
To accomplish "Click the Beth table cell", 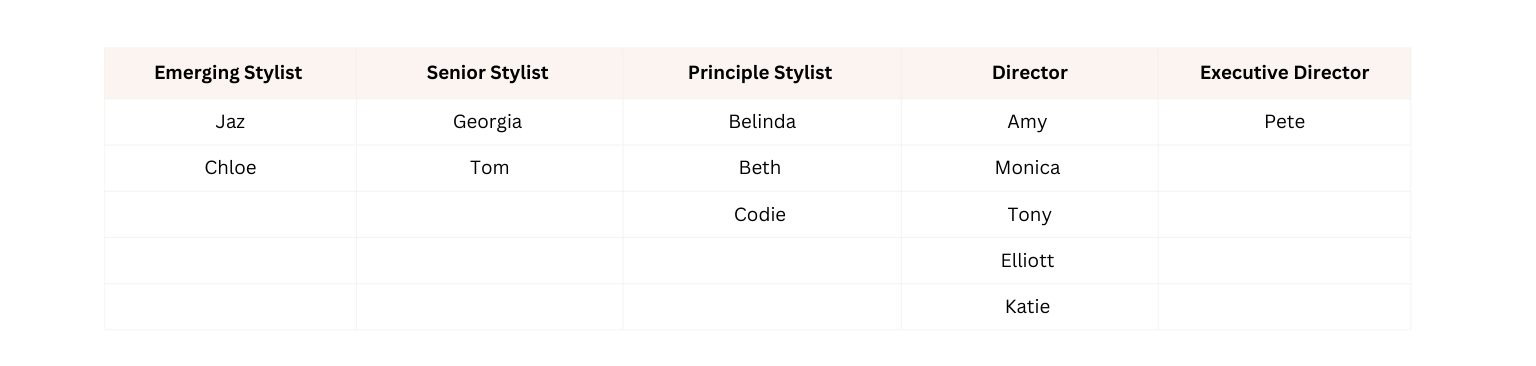I will point(761,168).
